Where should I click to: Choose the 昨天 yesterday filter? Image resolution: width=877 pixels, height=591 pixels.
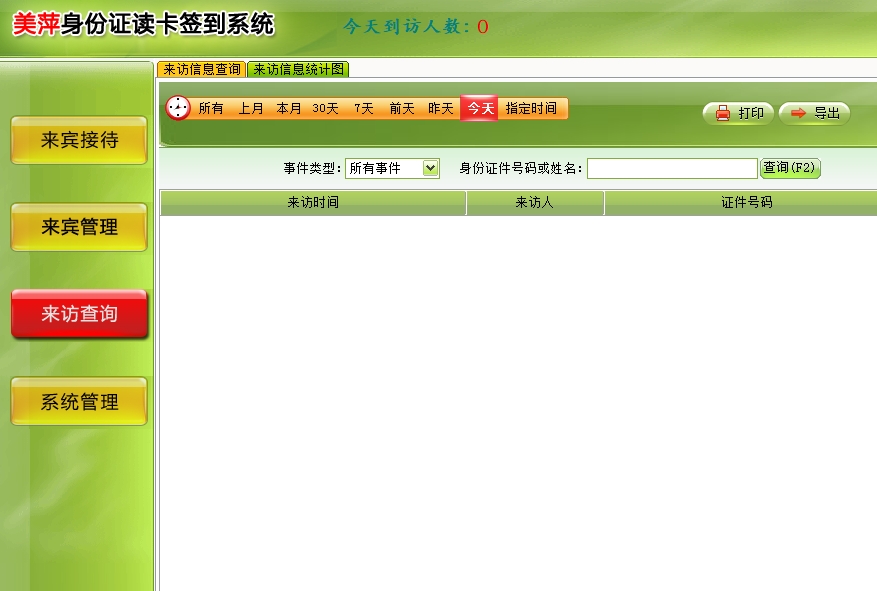point(441,109)
